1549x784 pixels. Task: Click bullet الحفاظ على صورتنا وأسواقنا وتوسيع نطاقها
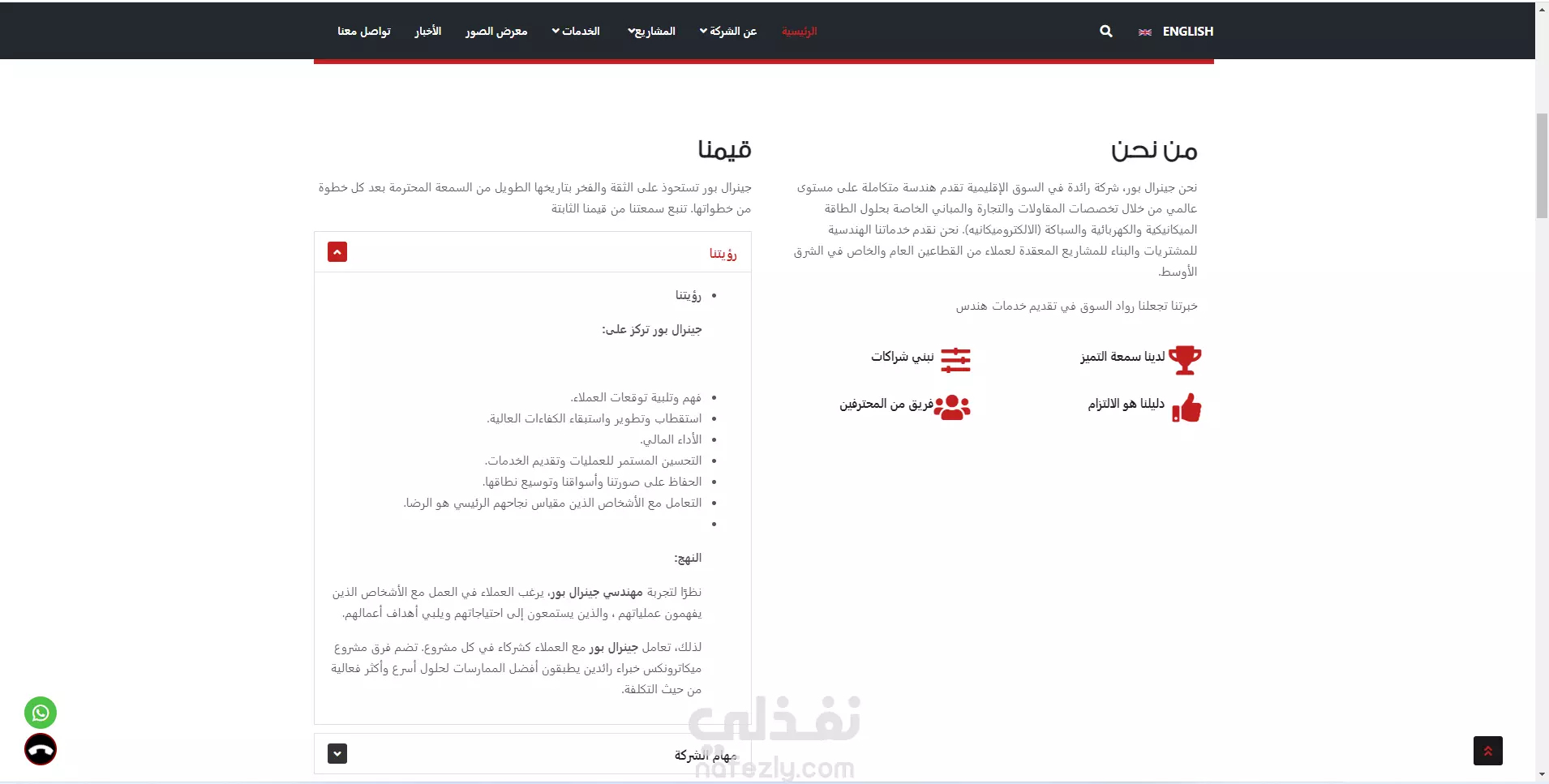click(x=592, y=482)
